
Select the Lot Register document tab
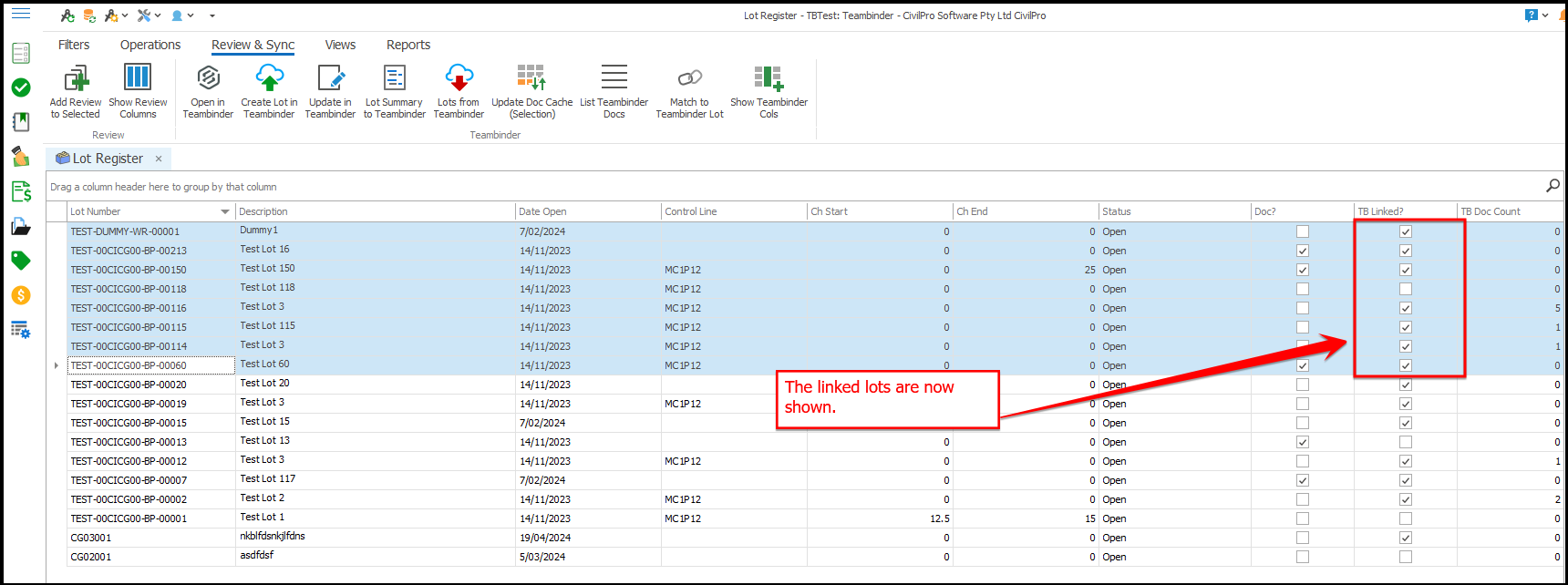pyautogui.click(x=108, y=159)
